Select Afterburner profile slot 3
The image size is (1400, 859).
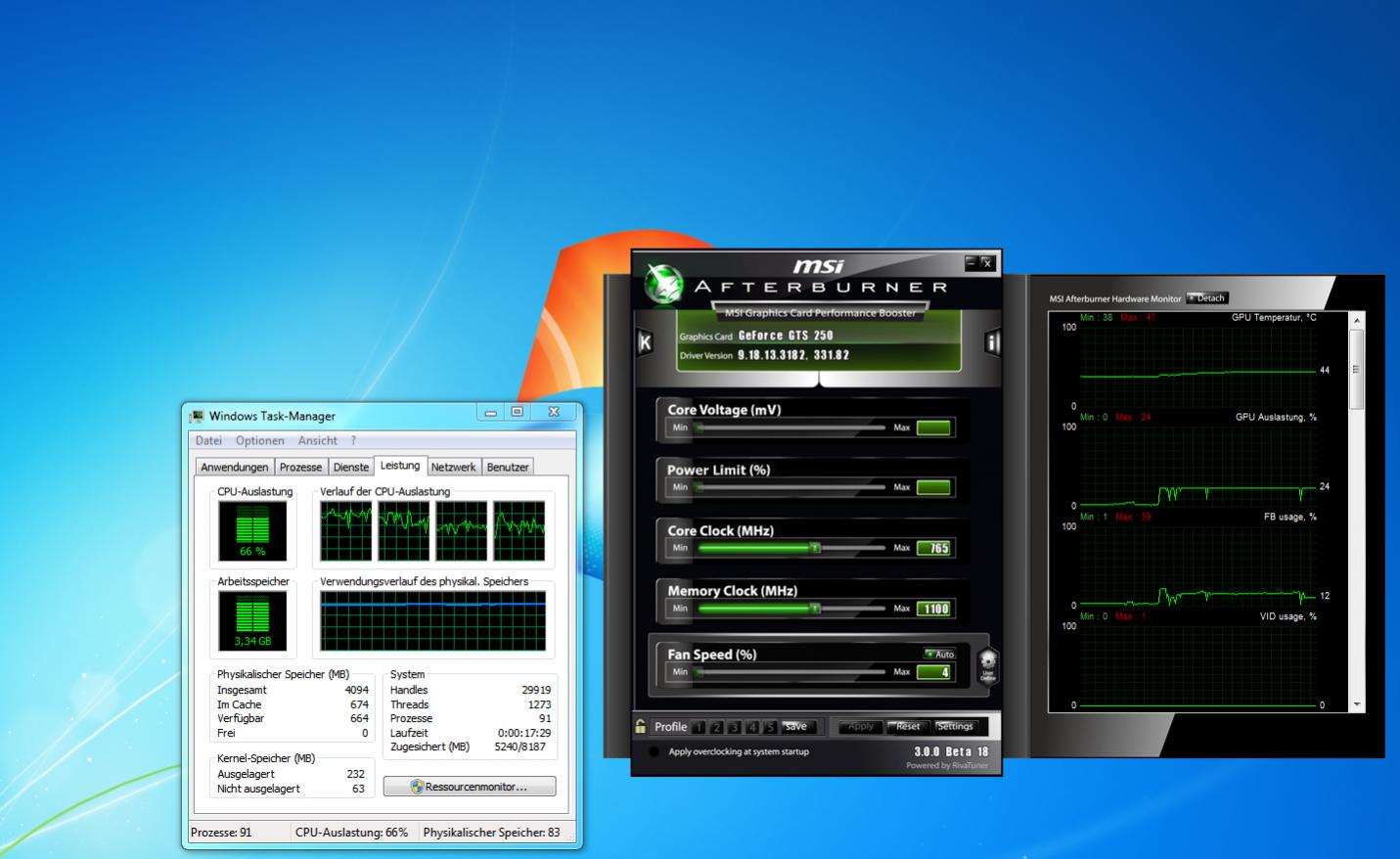pos(734,727)
